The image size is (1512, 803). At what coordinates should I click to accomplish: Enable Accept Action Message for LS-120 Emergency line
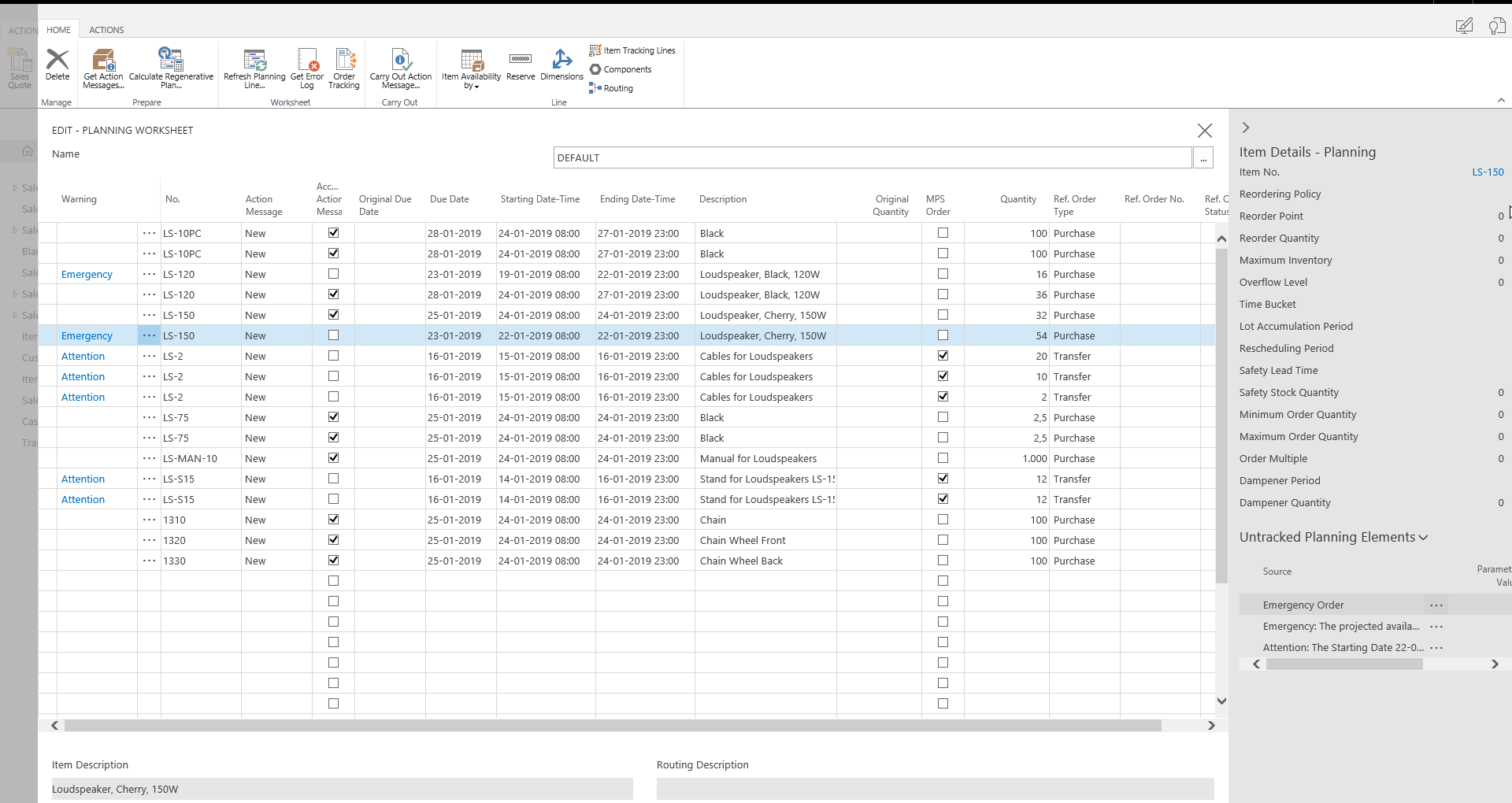(333, 273)
